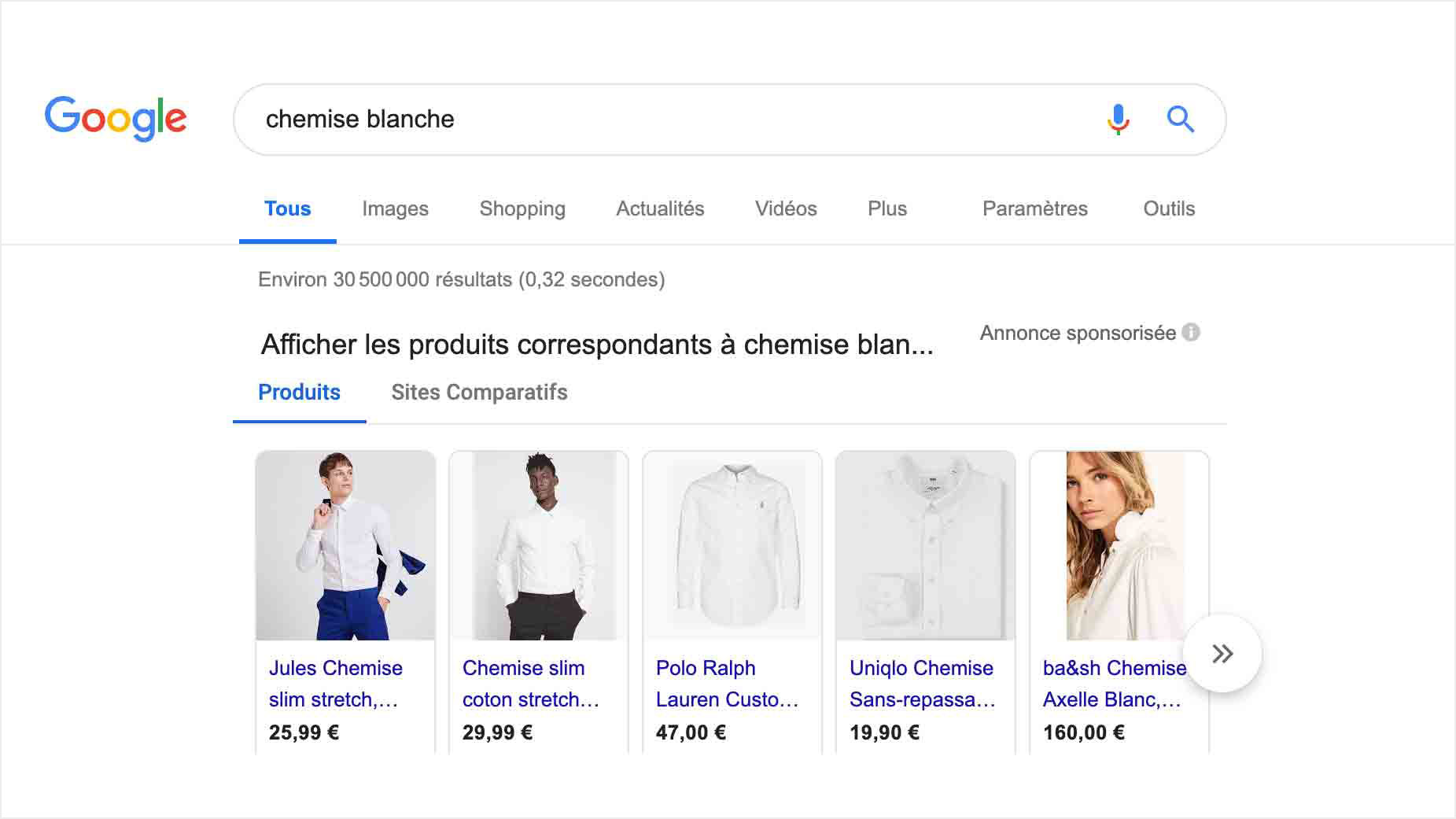Switch to Sites Comparatifs tab
The height and width of the screenshot is (819, 1456).
point(479,393)
